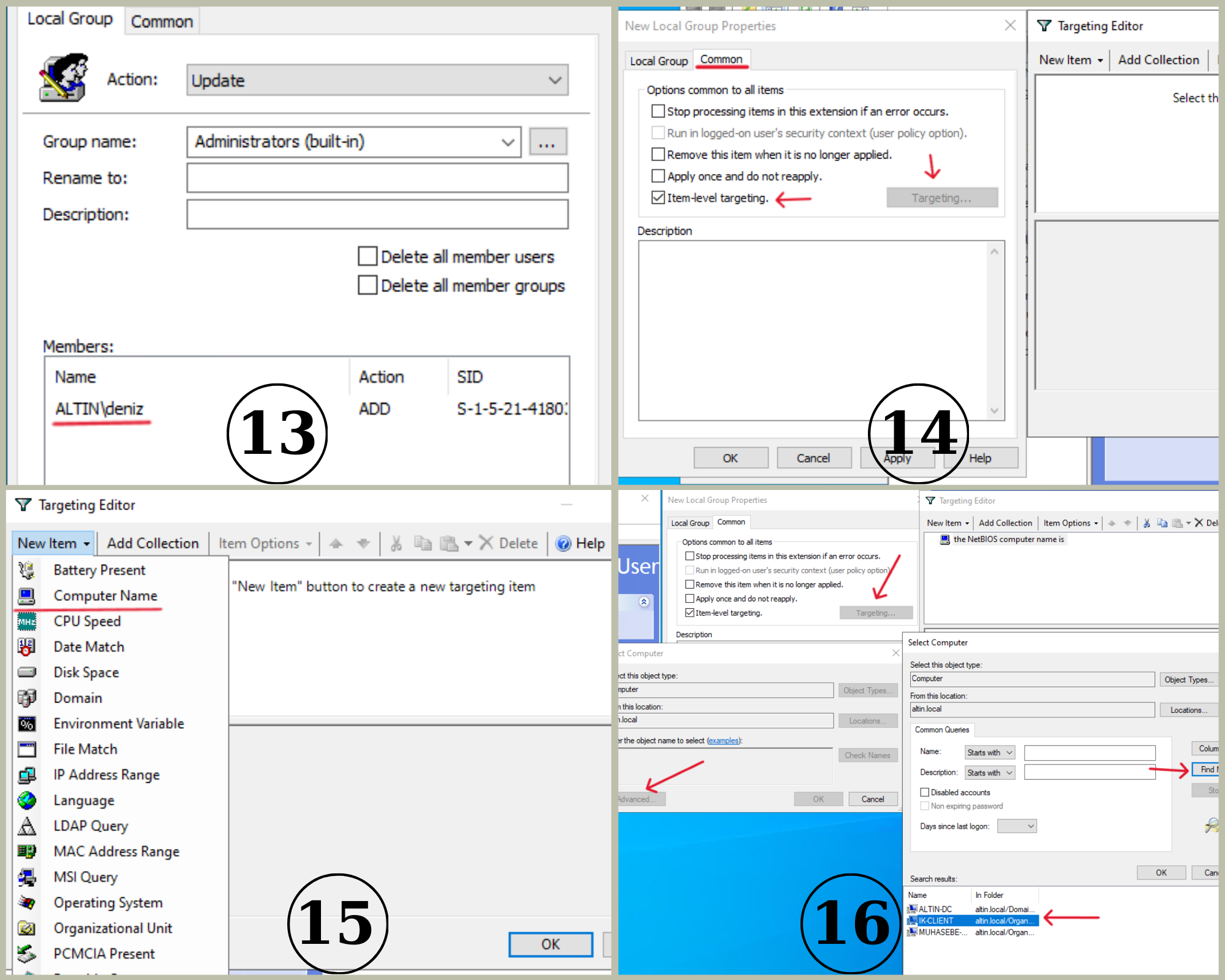1225x980 pixels.
Task: Click scissors Cut icon in panel 16 toolbar
Action: pos(1147,523)
